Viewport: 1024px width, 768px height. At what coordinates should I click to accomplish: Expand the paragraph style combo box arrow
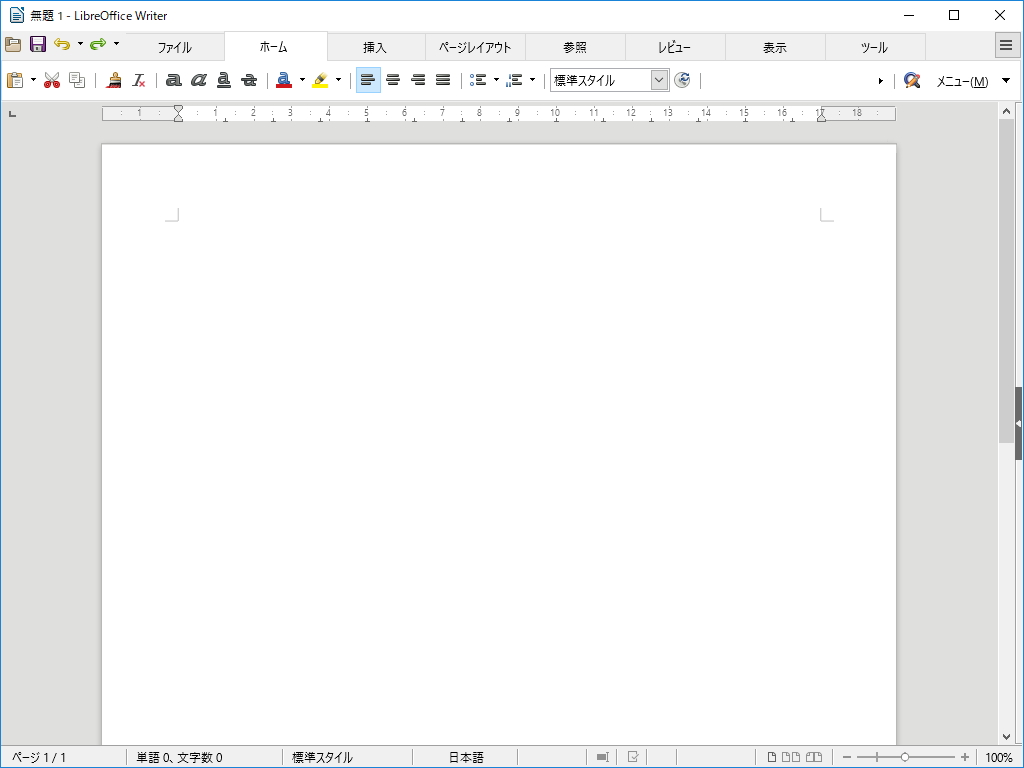(x=660, y=80)
